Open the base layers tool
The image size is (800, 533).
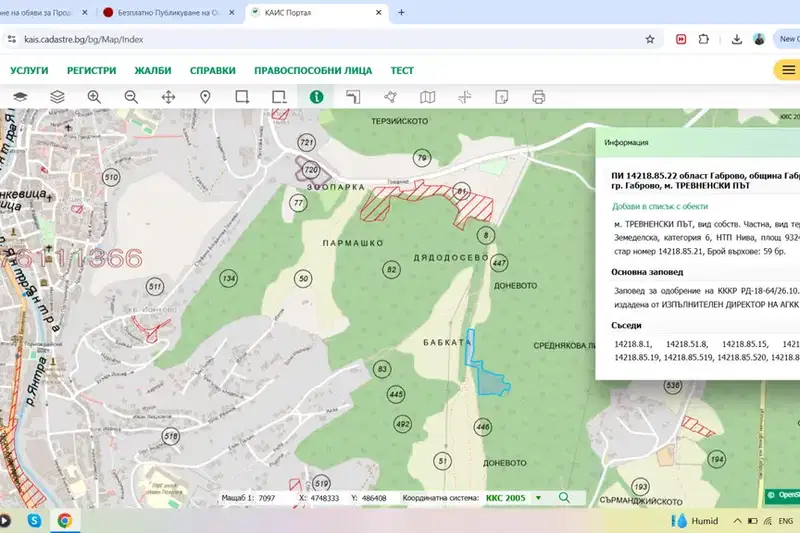(20, 97)
